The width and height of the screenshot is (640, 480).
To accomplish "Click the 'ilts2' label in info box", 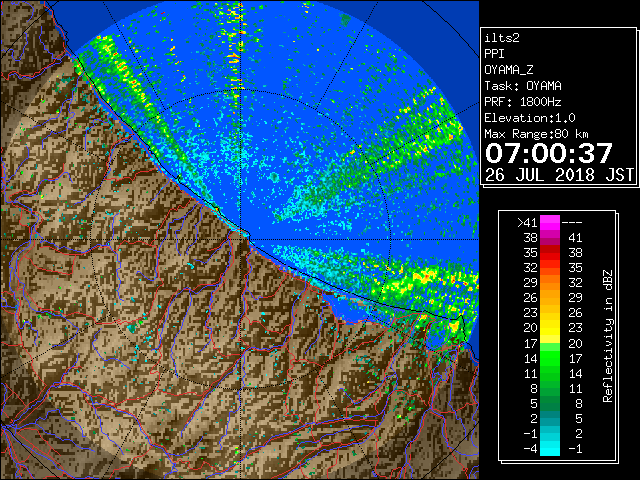I will point(502,38).
